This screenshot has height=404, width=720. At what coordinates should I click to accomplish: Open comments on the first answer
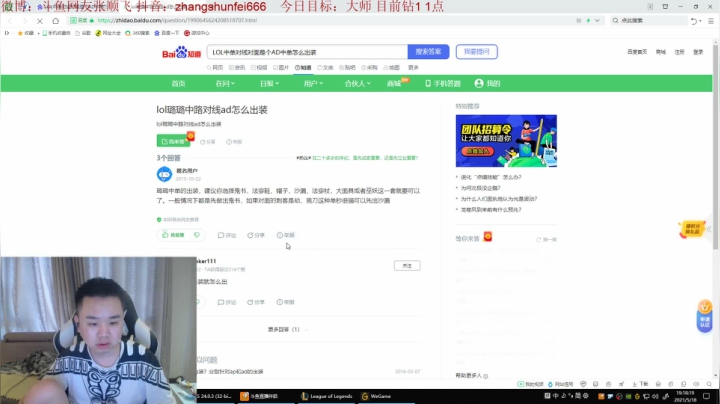coord(227,235)
